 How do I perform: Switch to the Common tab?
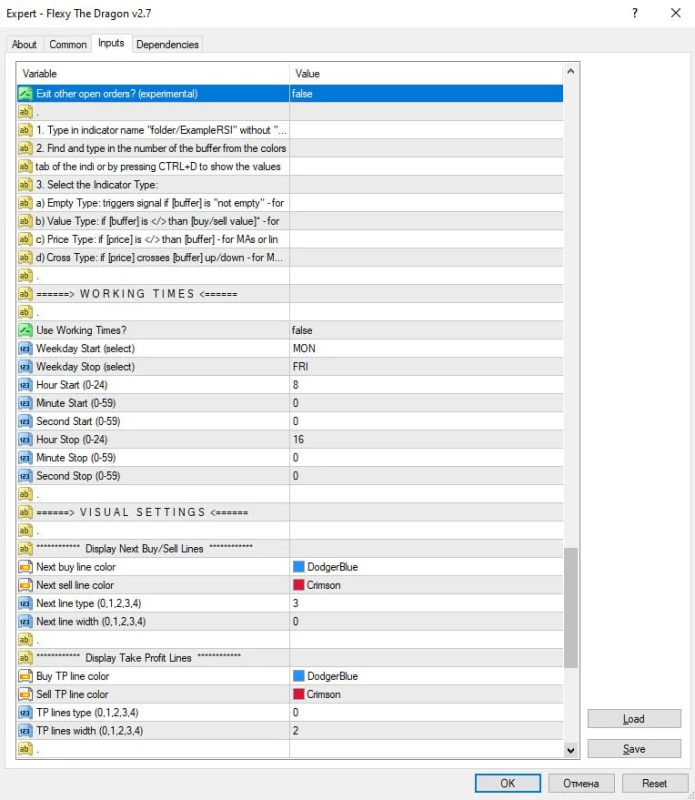tap(68, 44)
